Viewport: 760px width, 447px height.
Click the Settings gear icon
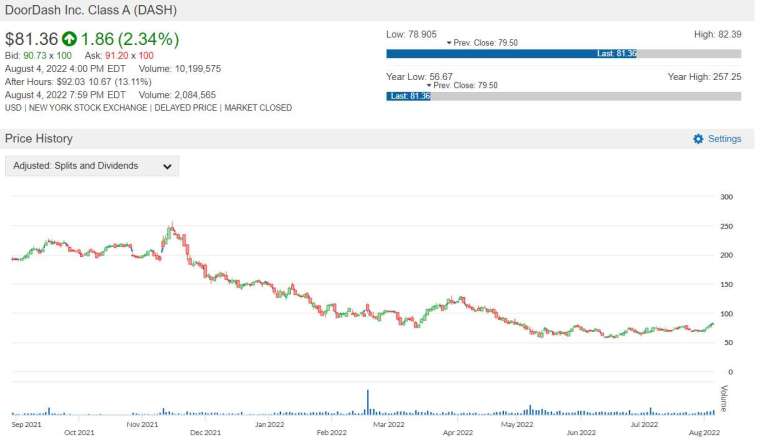click(698, 139)
